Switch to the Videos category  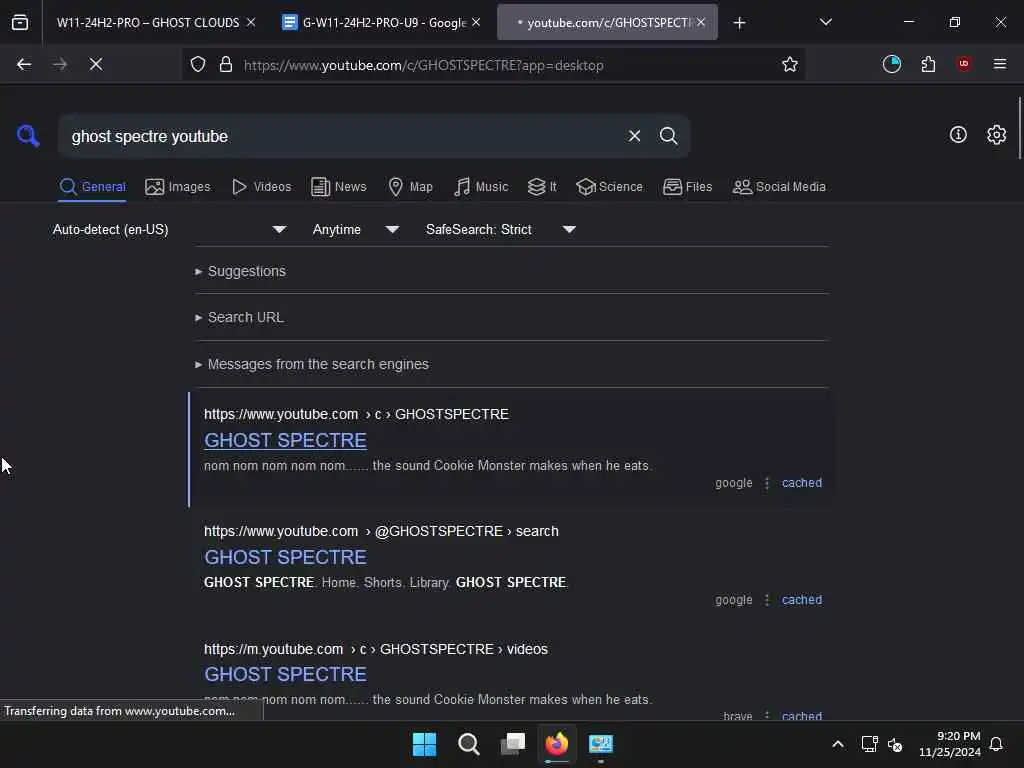pyautogui.click(x=262, y=187)
